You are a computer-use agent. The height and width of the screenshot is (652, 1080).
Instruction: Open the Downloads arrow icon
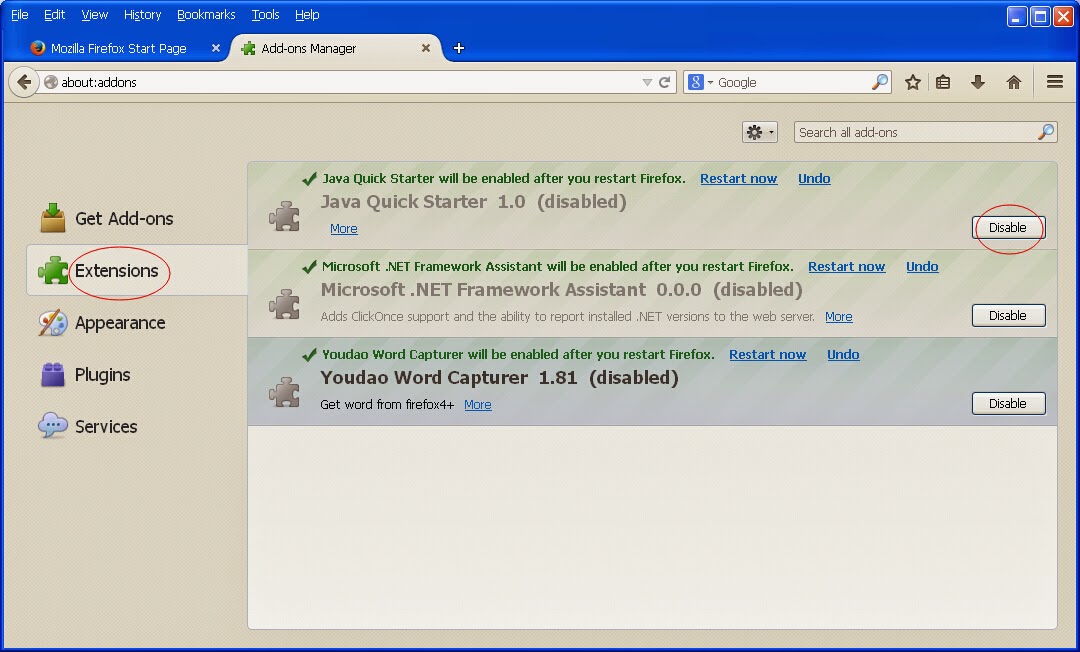(977, 83)
